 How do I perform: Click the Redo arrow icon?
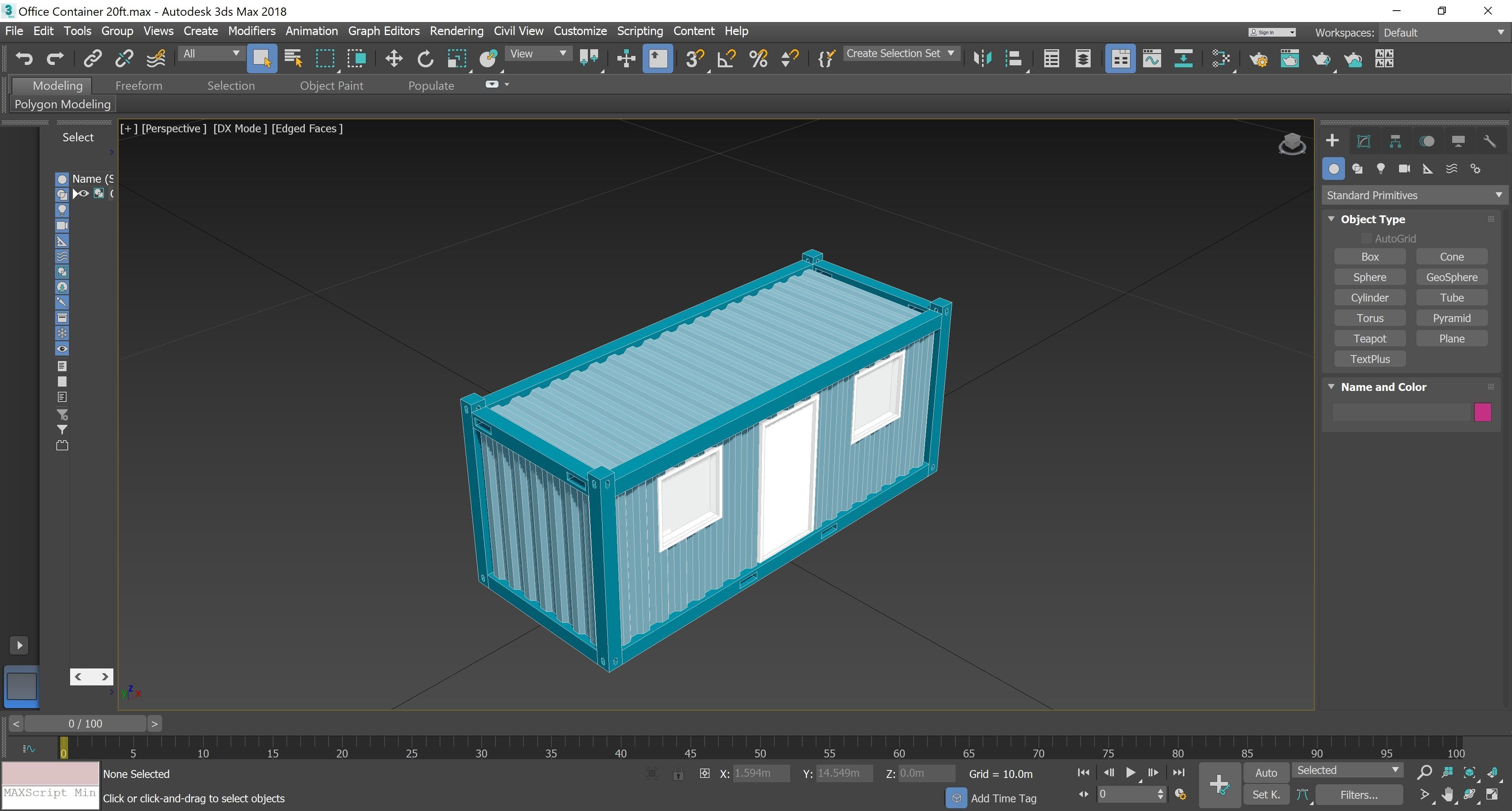click(55, 59)
